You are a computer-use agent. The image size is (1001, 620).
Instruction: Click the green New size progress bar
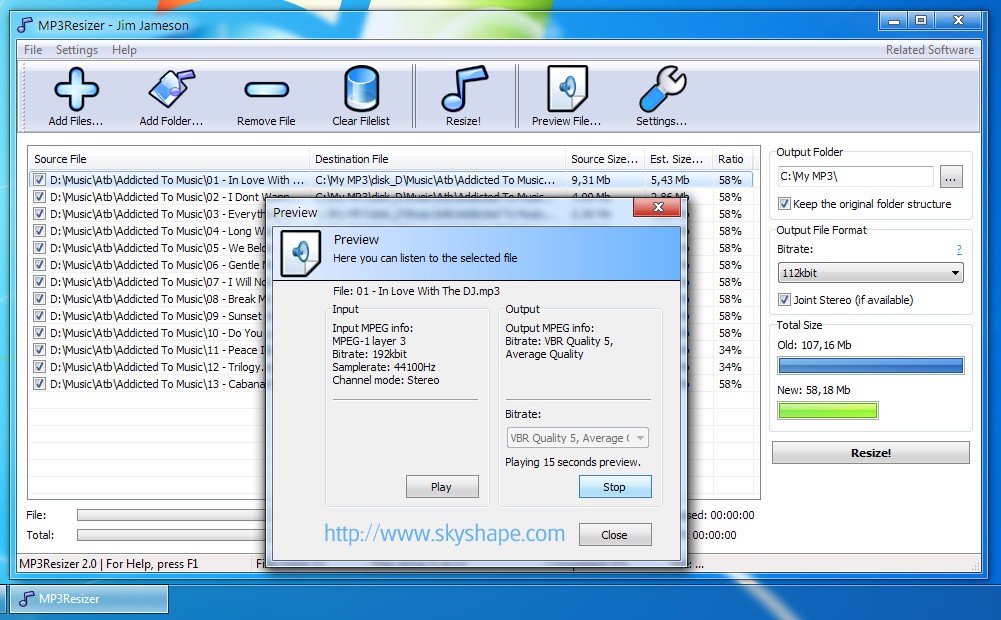click(x=827, y=411)
